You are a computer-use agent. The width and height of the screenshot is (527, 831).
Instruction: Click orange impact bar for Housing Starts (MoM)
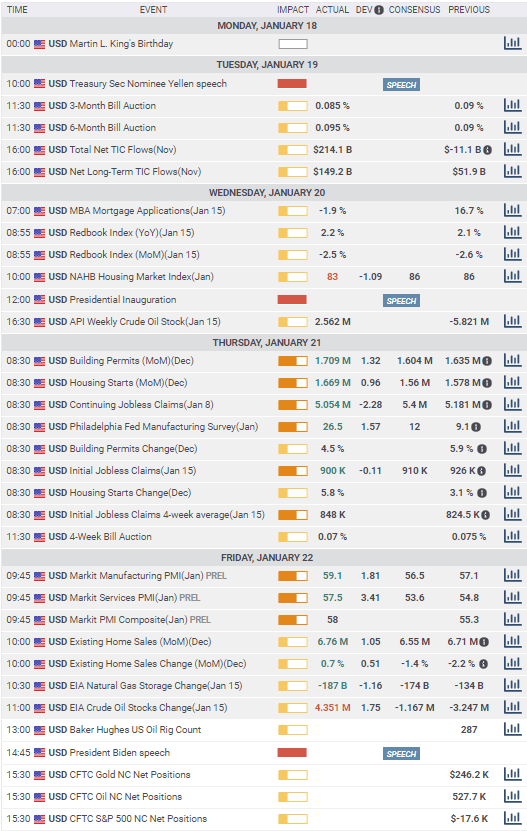click(293, 383)
